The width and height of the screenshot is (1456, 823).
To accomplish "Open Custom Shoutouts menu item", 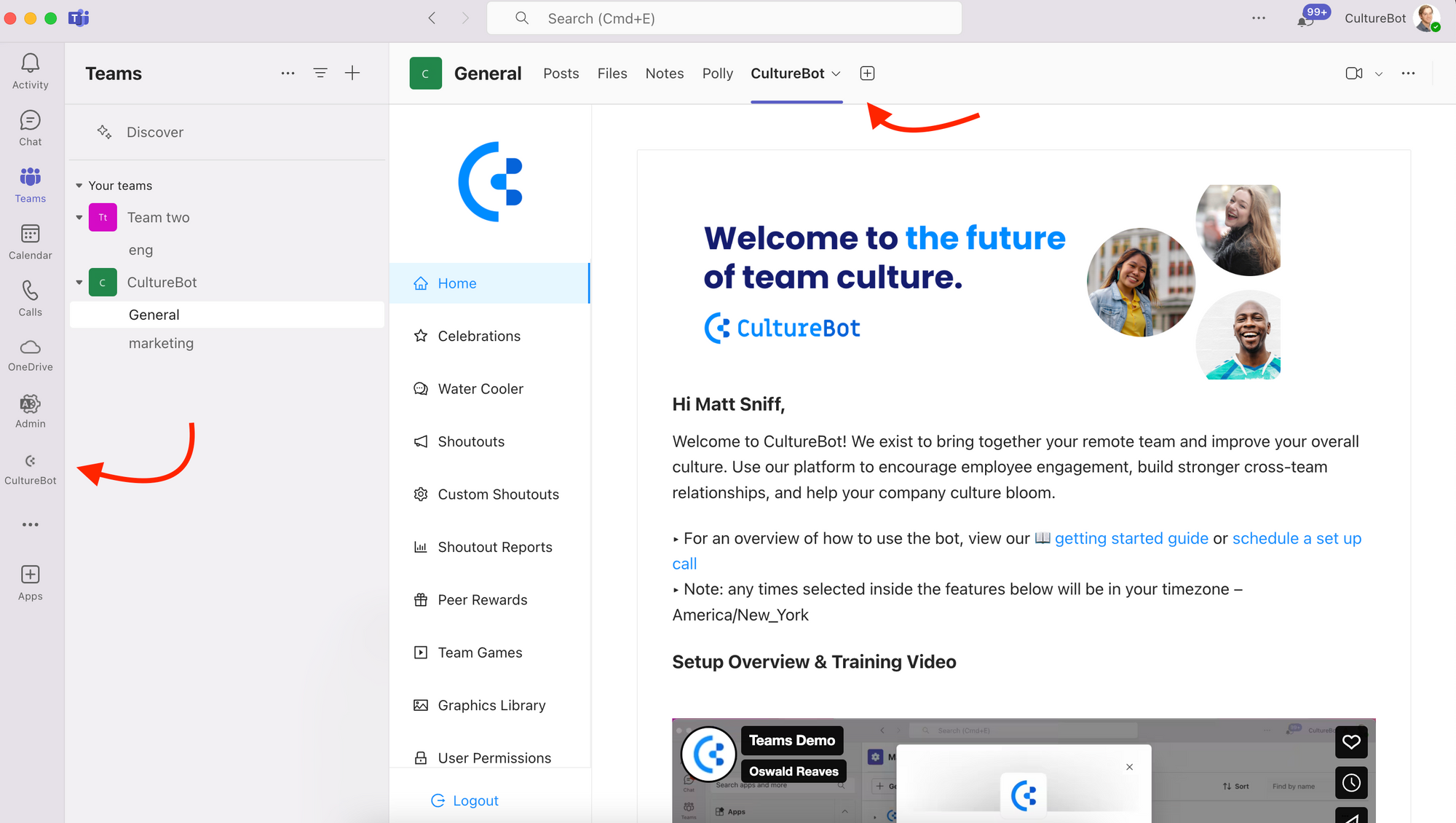I will pyautogui.click(x=489, y=495).
